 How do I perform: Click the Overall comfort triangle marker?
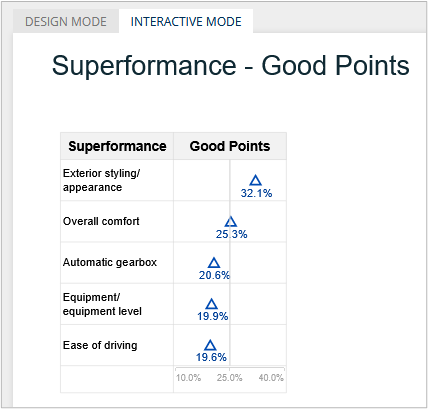(x=231, y=222)
